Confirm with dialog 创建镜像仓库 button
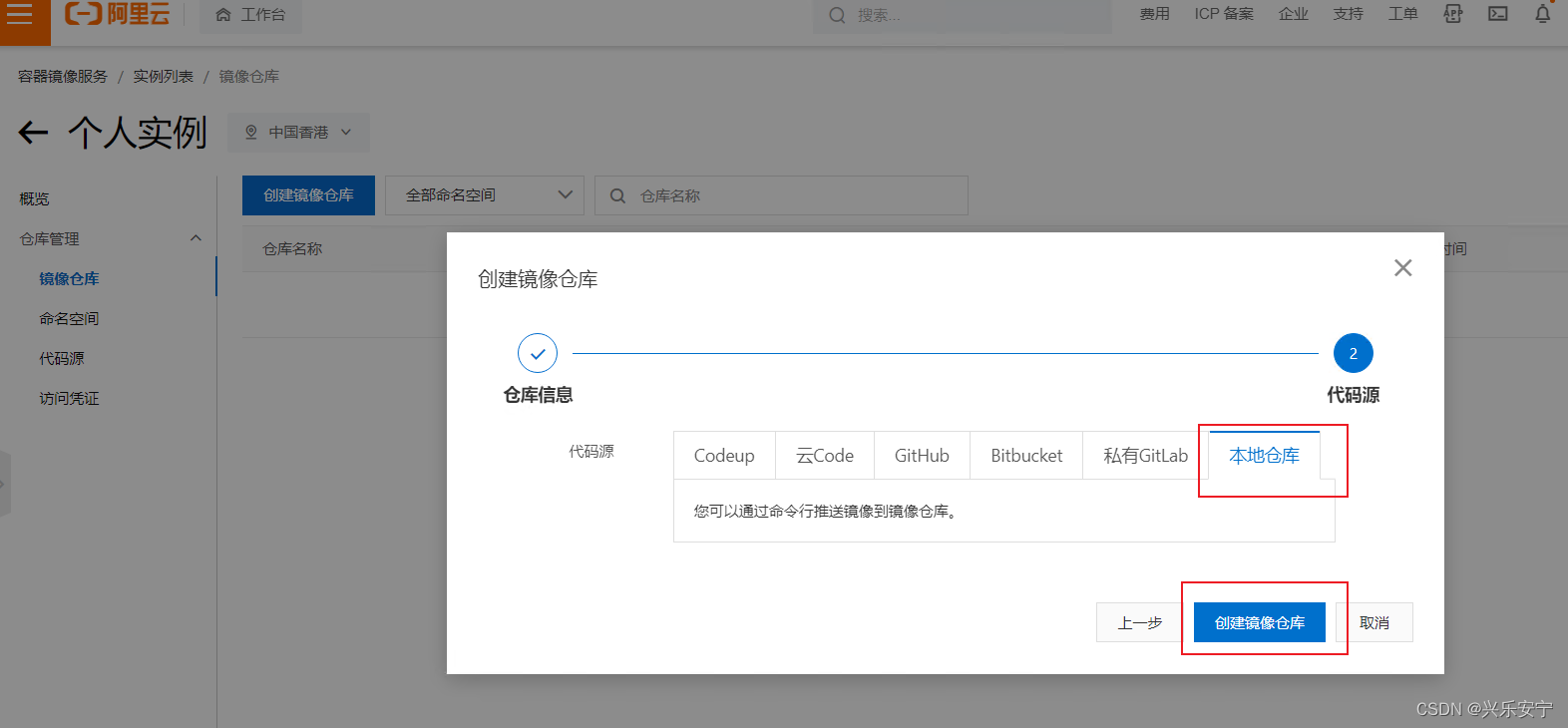The width and height of the screenshot is (1568, 728). 1260,622
